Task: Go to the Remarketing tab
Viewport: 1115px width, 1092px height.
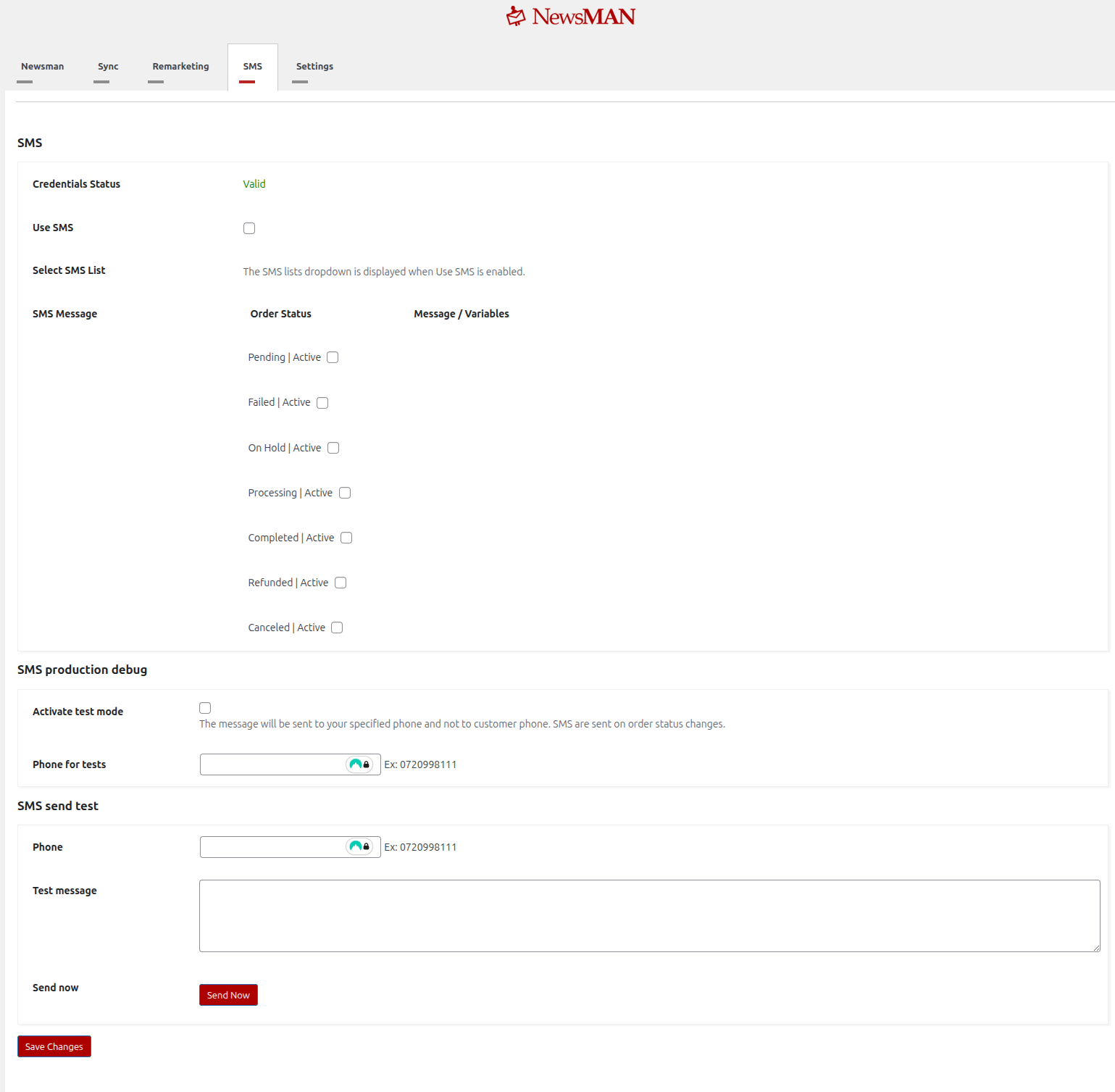Action: tap(180, 67)
